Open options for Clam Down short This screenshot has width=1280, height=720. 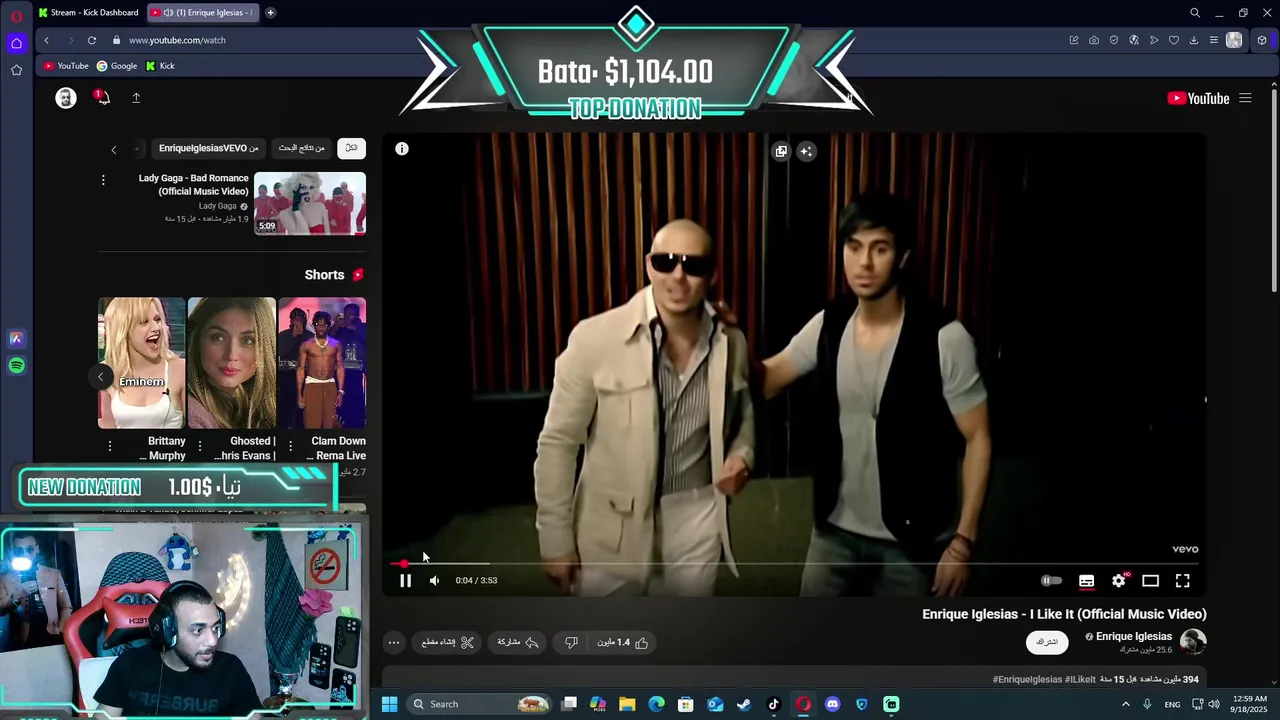coord(291,446)
